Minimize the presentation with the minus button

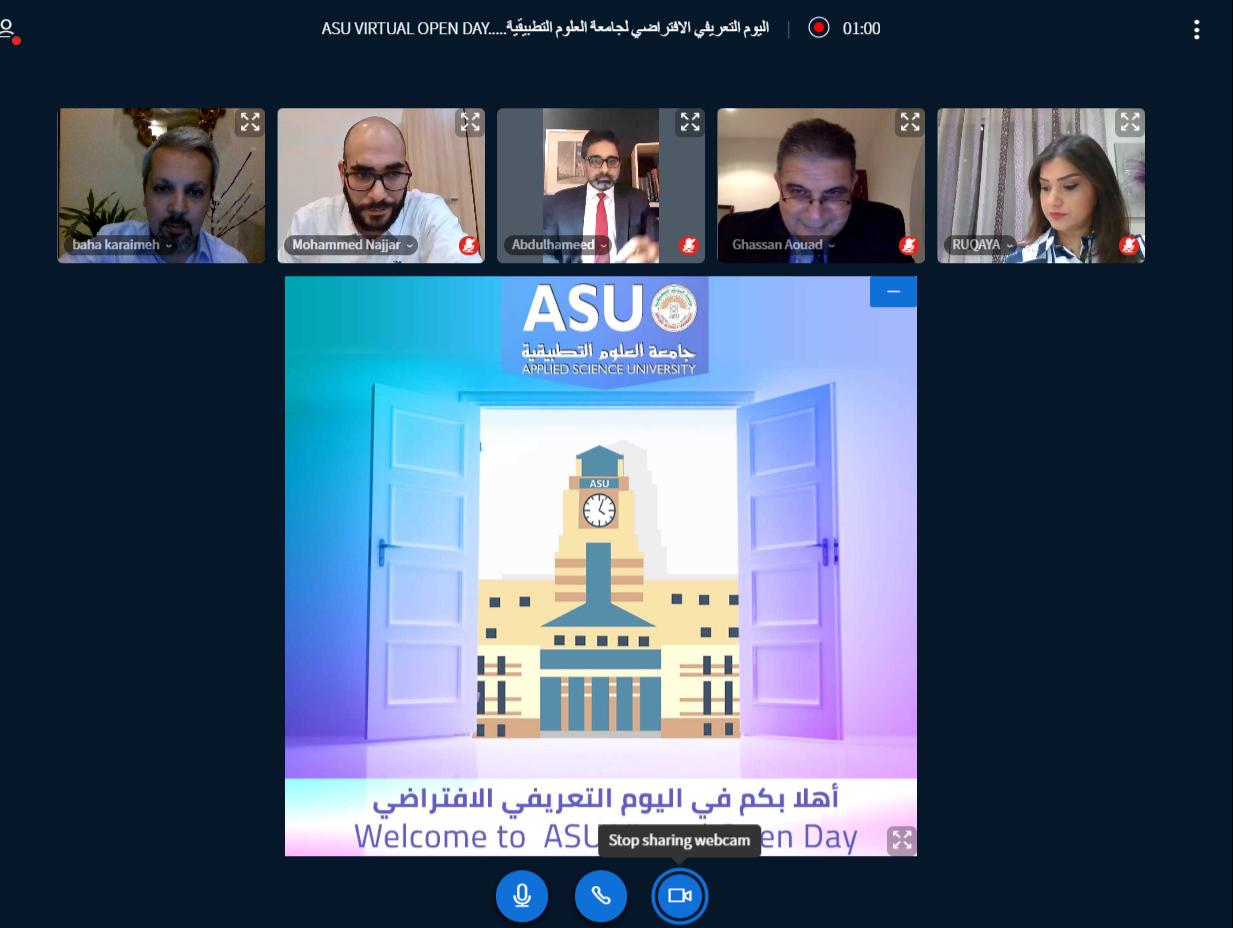point(893,292)
